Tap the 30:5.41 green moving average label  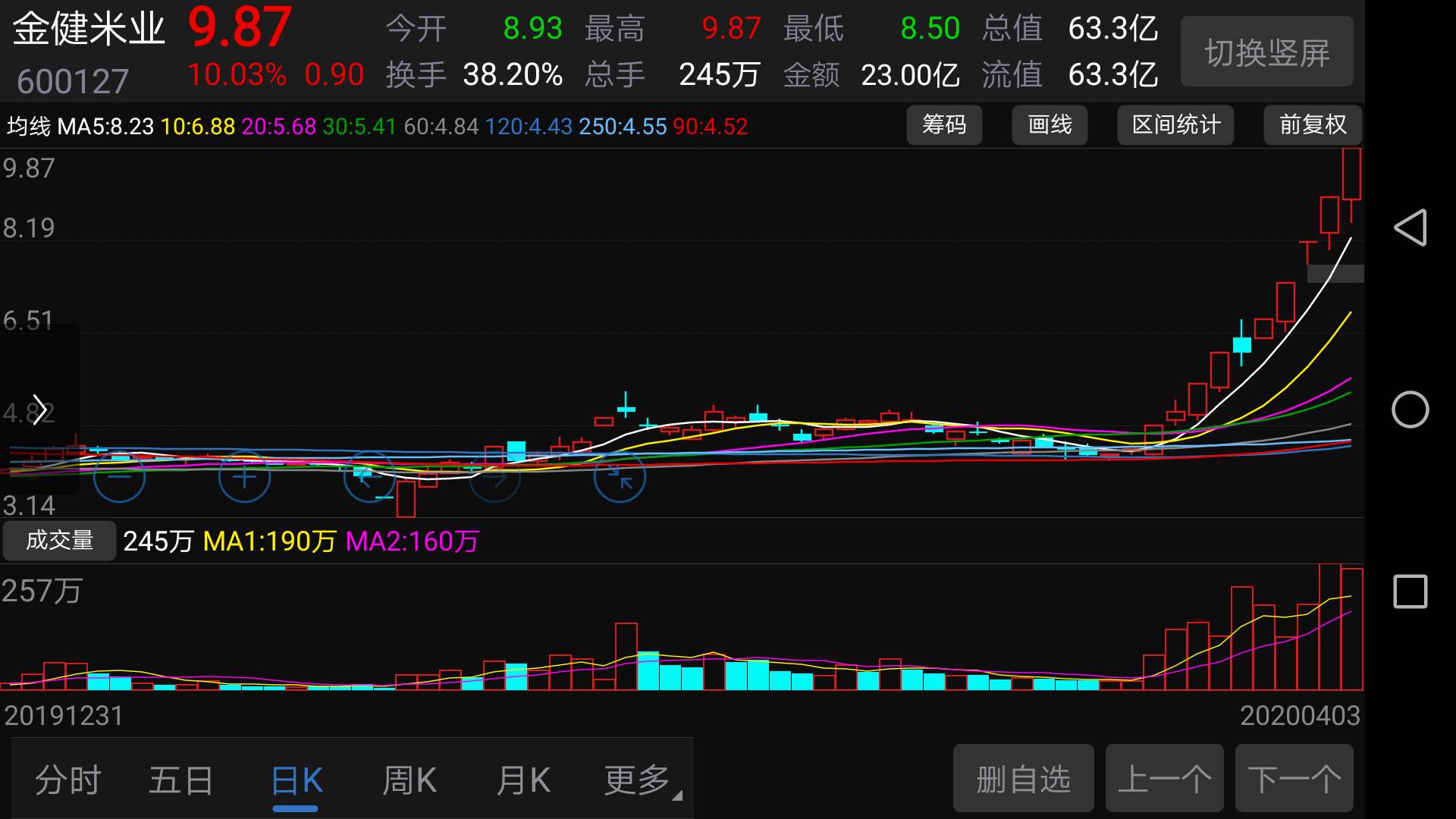[x=359, y=126]
